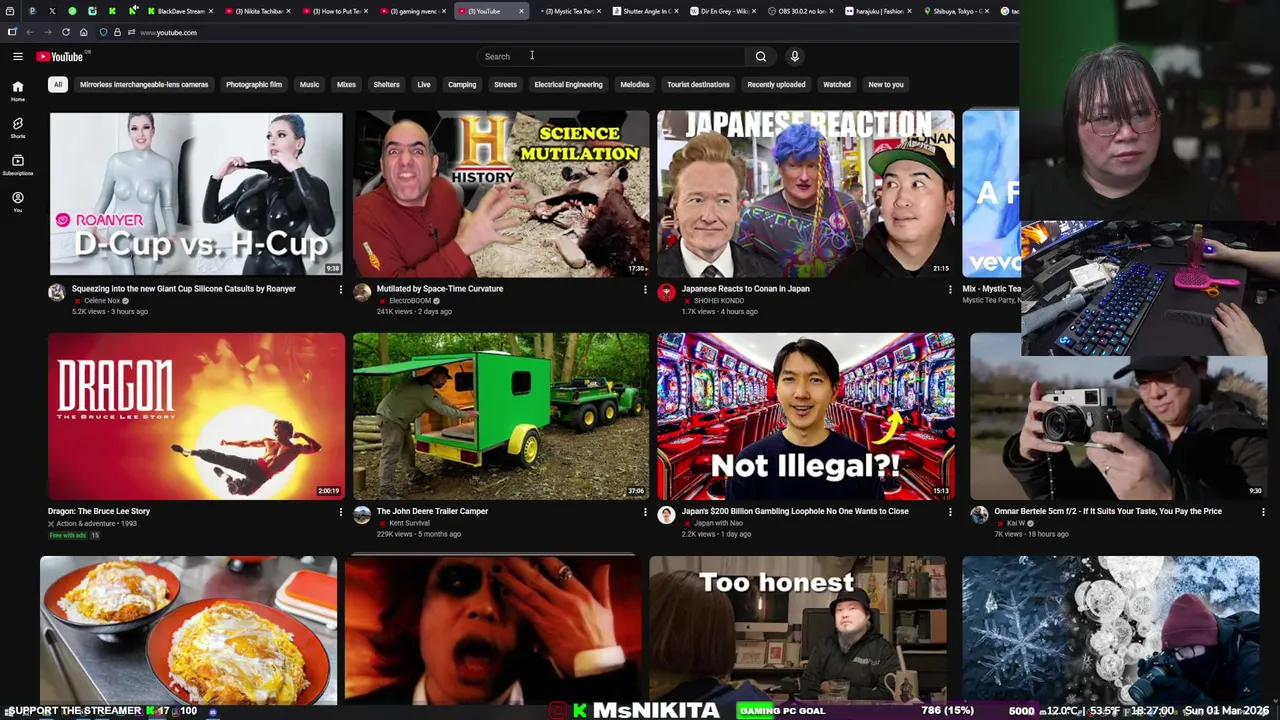Open the You page in sidebar
This screenshot has height=720, width=1280.
click(17, 201)
